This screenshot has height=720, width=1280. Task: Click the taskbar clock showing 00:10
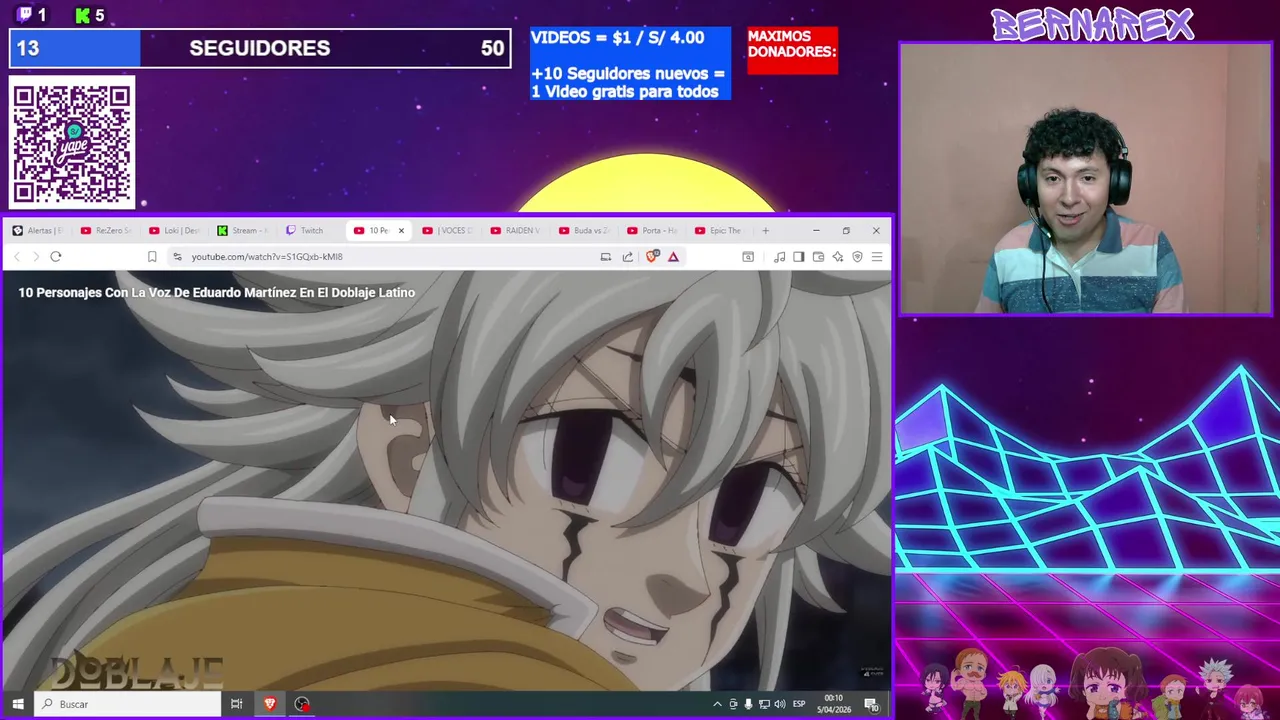[x=833, y=704]
